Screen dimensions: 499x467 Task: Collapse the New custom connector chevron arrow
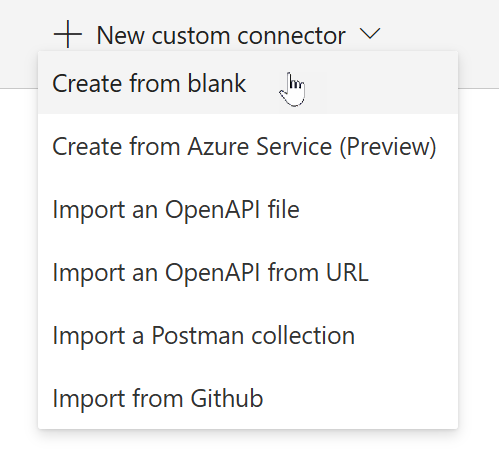click(x=370, y=34)
